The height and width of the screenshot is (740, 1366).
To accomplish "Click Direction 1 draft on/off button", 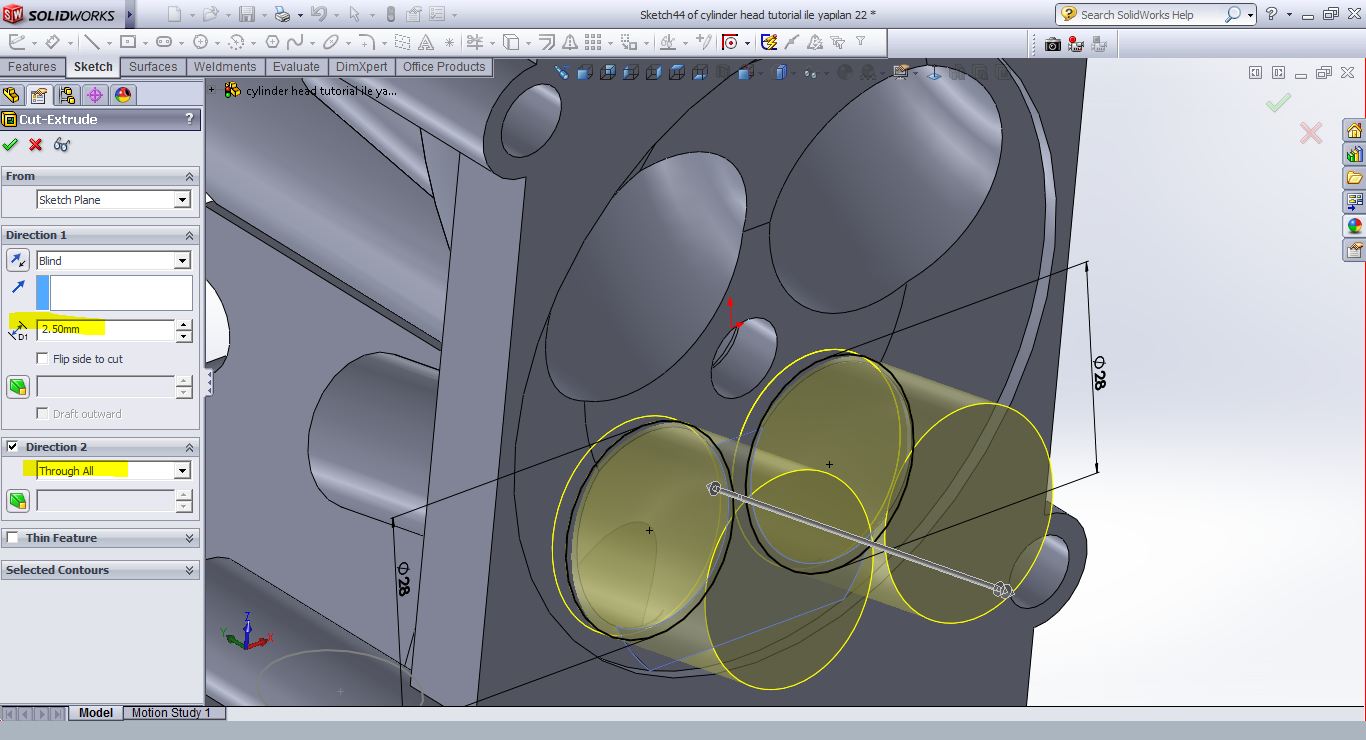I will 18,387.
